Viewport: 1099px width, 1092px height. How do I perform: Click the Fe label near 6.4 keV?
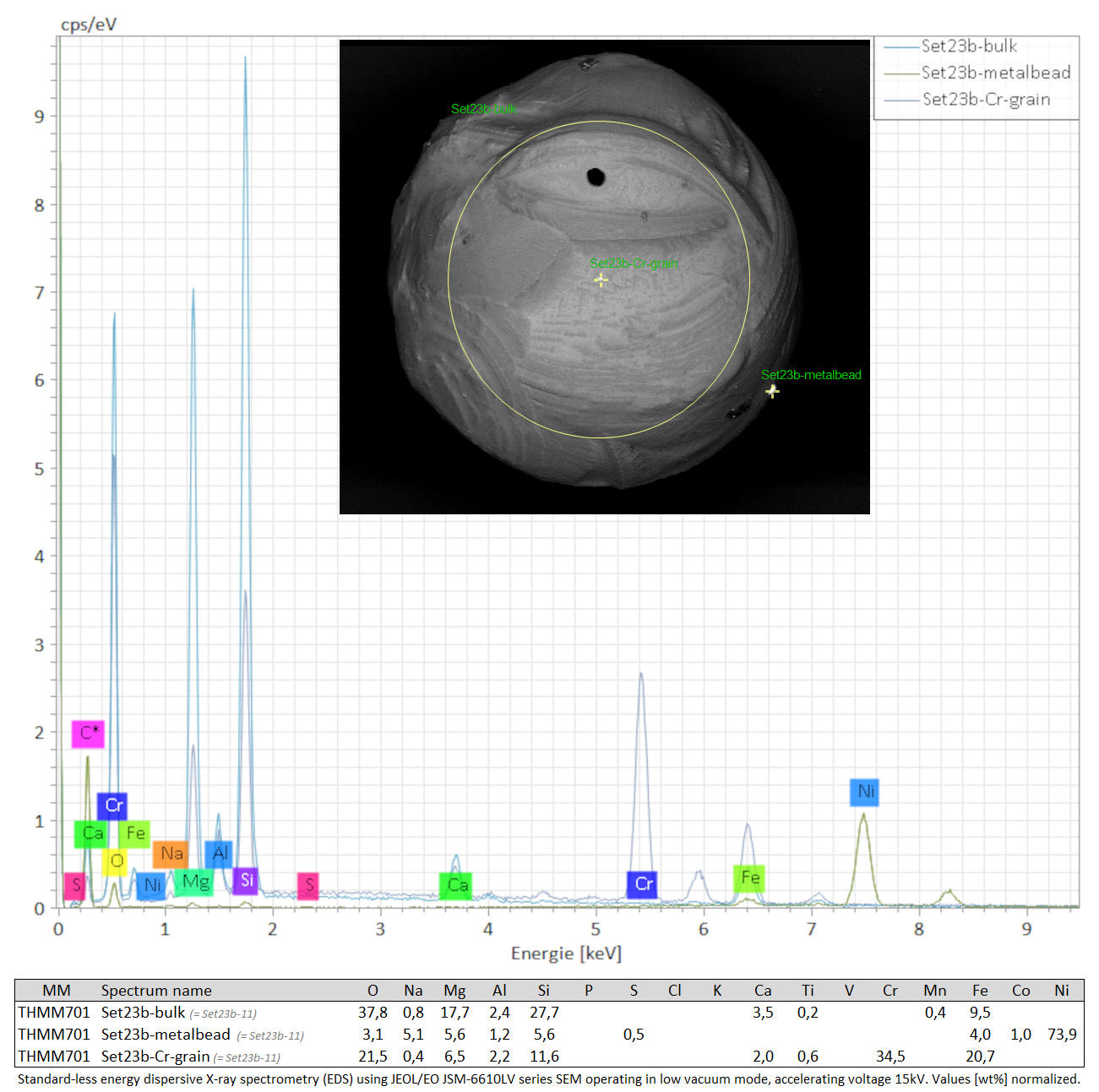coord(749,878)
